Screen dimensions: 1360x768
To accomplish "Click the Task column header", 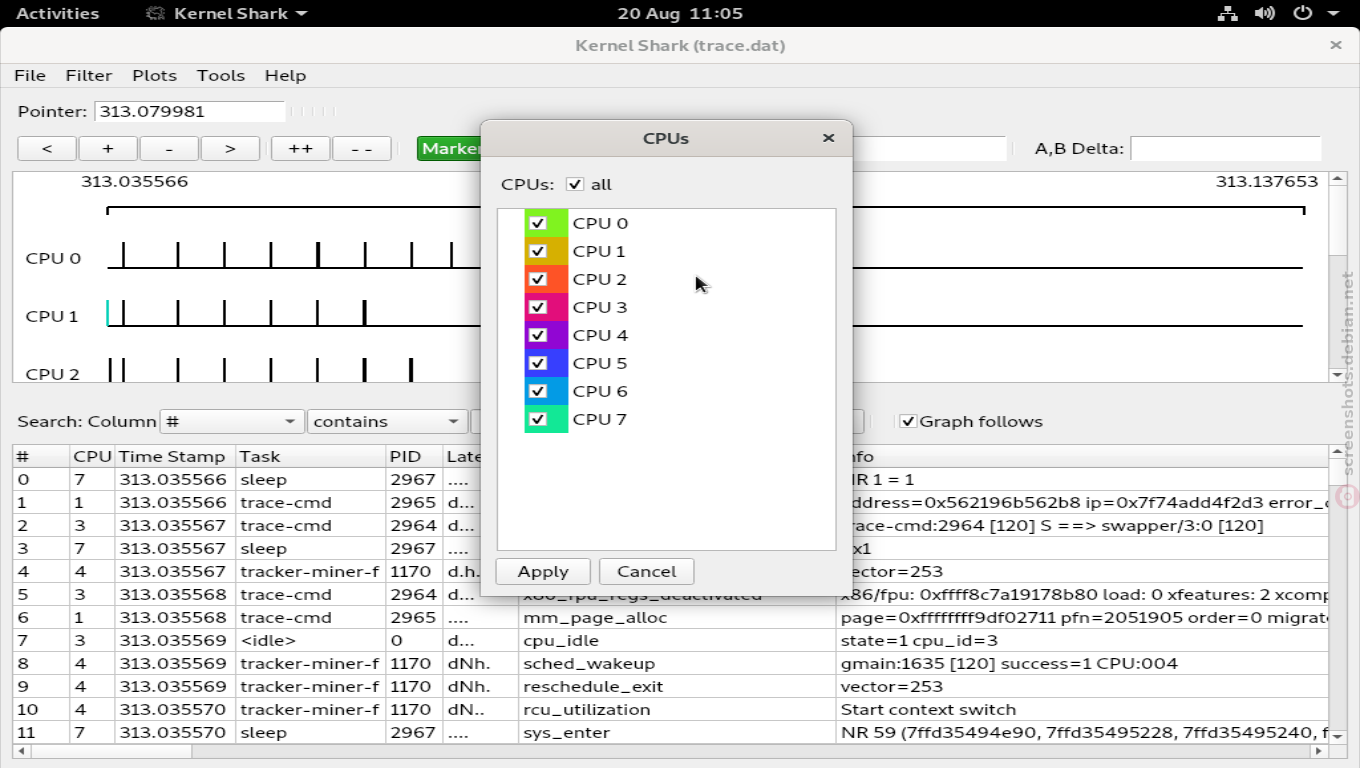I will (310, 456).
